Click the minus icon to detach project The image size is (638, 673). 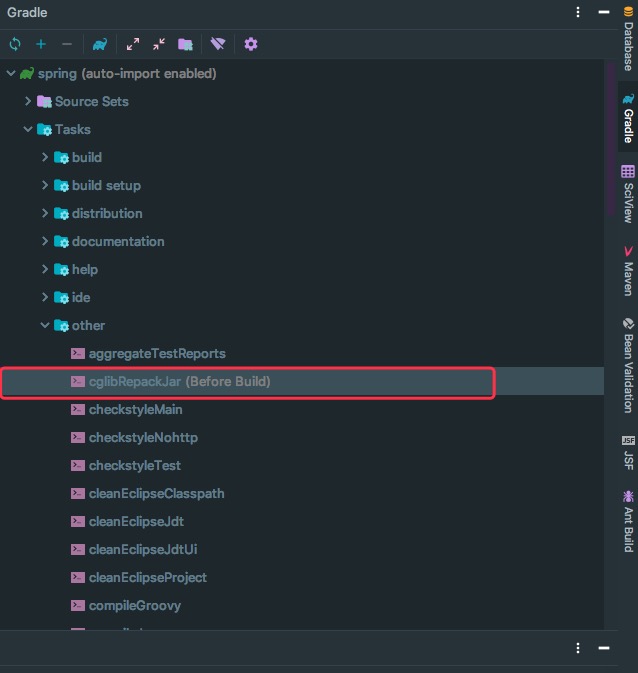[x=67, y=44]
